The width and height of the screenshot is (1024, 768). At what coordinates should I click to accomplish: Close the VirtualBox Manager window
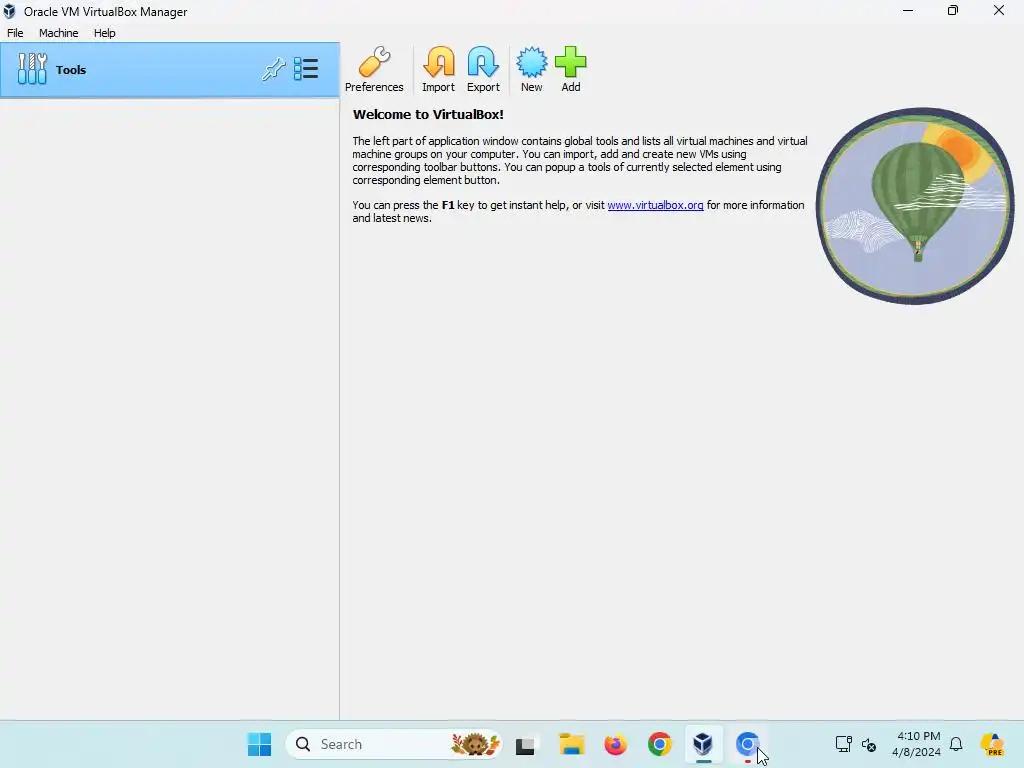pyautogui.click(x=999, y=10)
